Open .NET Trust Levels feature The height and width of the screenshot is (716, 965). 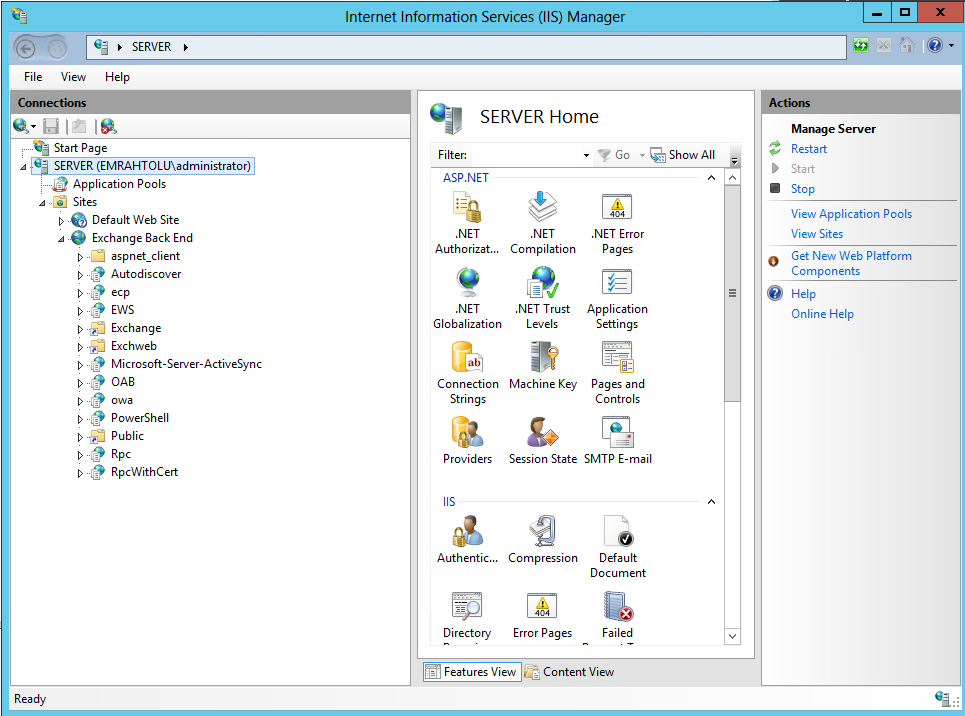coord(542,298)
